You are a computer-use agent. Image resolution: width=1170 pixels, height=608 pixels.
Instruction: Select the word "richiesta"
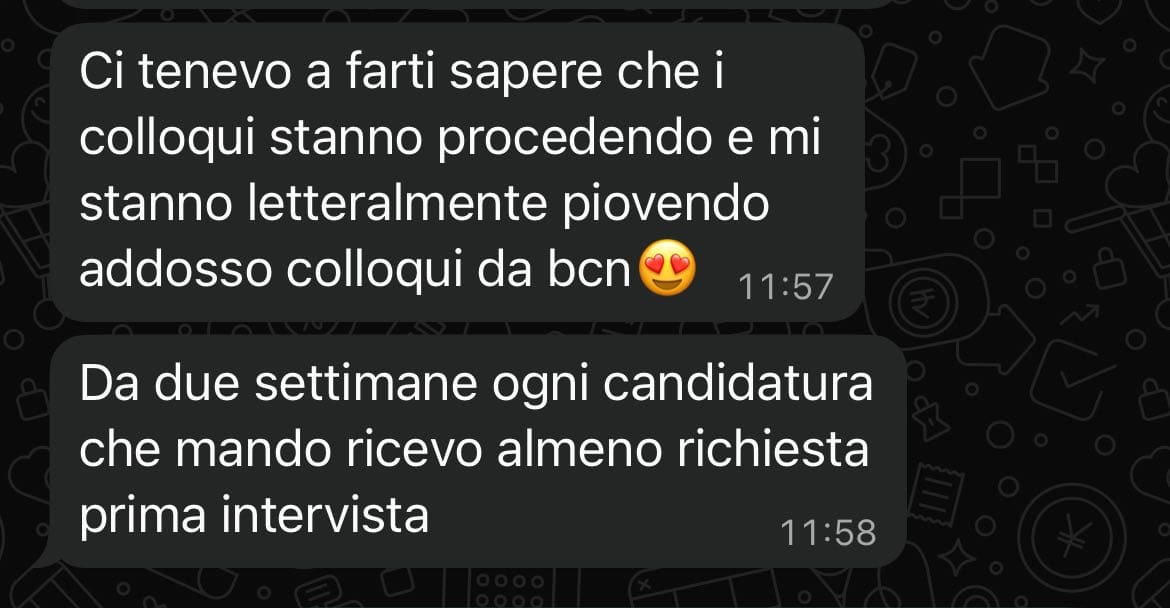[x=773, y=450]
